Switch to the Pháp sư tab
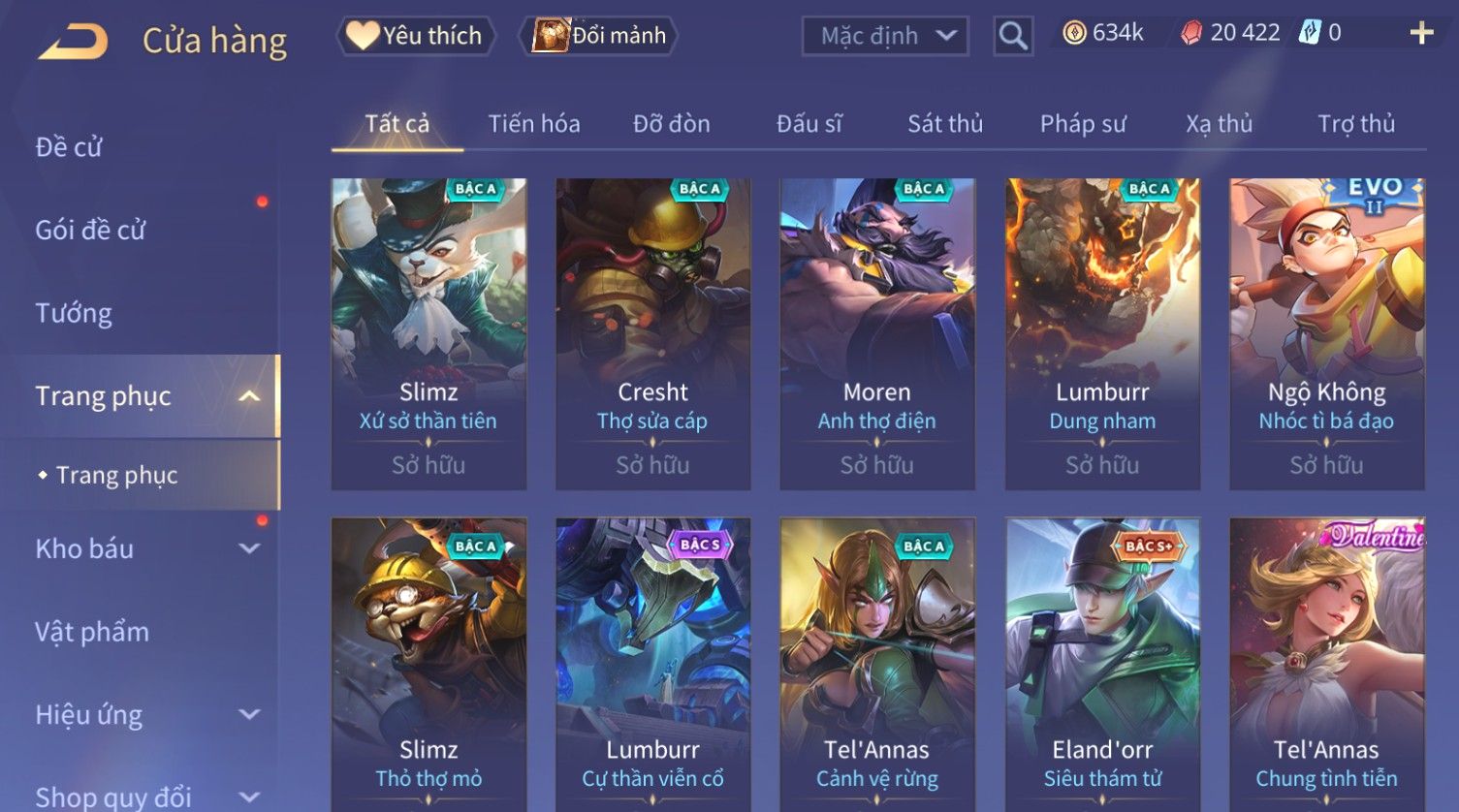The height and width of the screenshot is (812, 1459). (1083, 124)
